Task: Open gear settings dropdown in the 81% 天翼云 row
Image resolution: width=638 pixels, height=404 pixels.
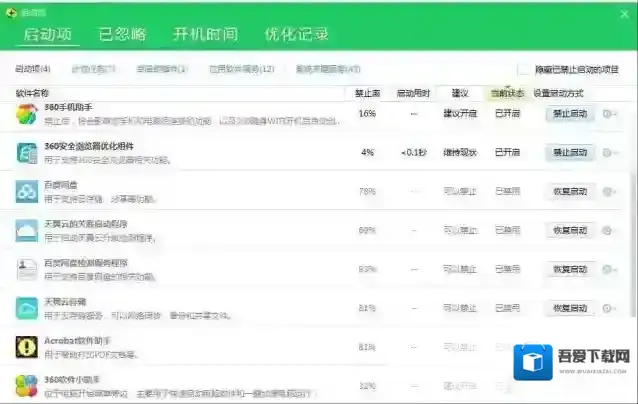Action: (x=609, y=308)
